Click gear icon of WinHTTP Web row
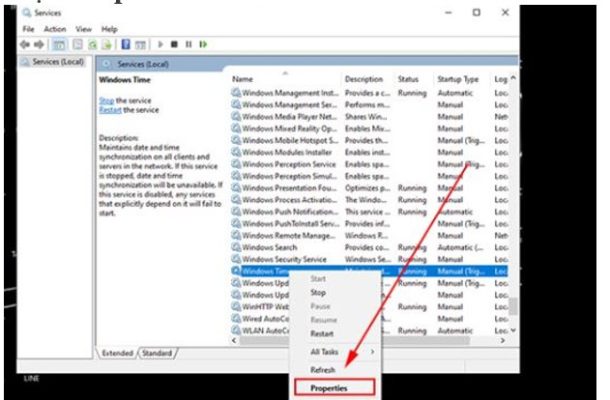 click(x=236, y=307)
